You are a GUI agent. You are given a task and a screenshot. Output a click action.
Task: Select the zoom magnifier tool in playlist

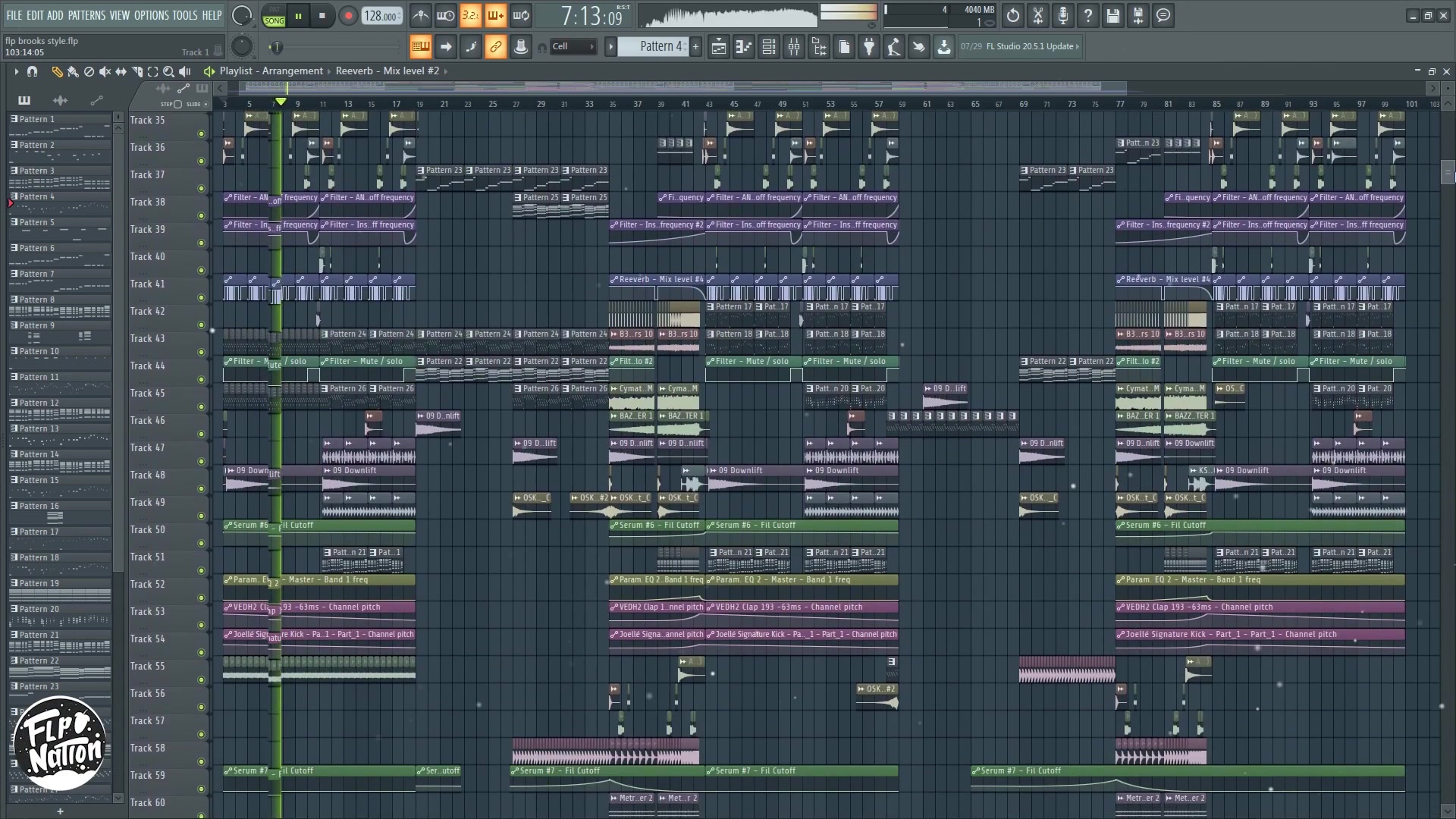coord(168,71)
